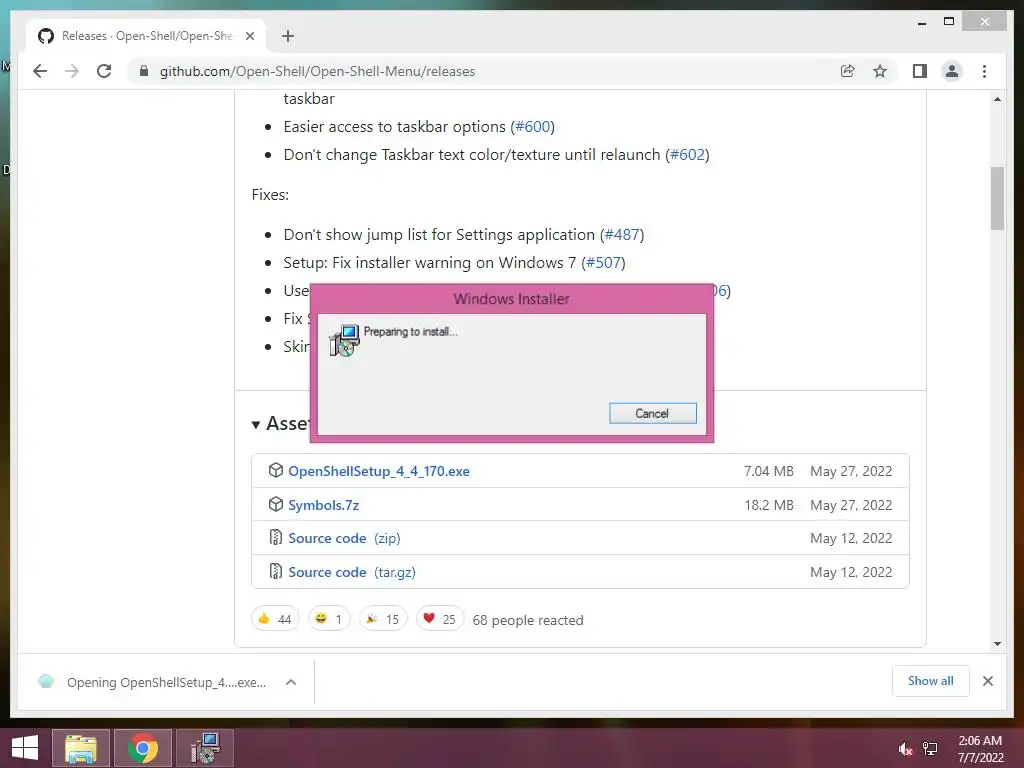This screenshot has height=768, width=1024.
Task: Click the party popper reaction 15
Action: (383, 619)
